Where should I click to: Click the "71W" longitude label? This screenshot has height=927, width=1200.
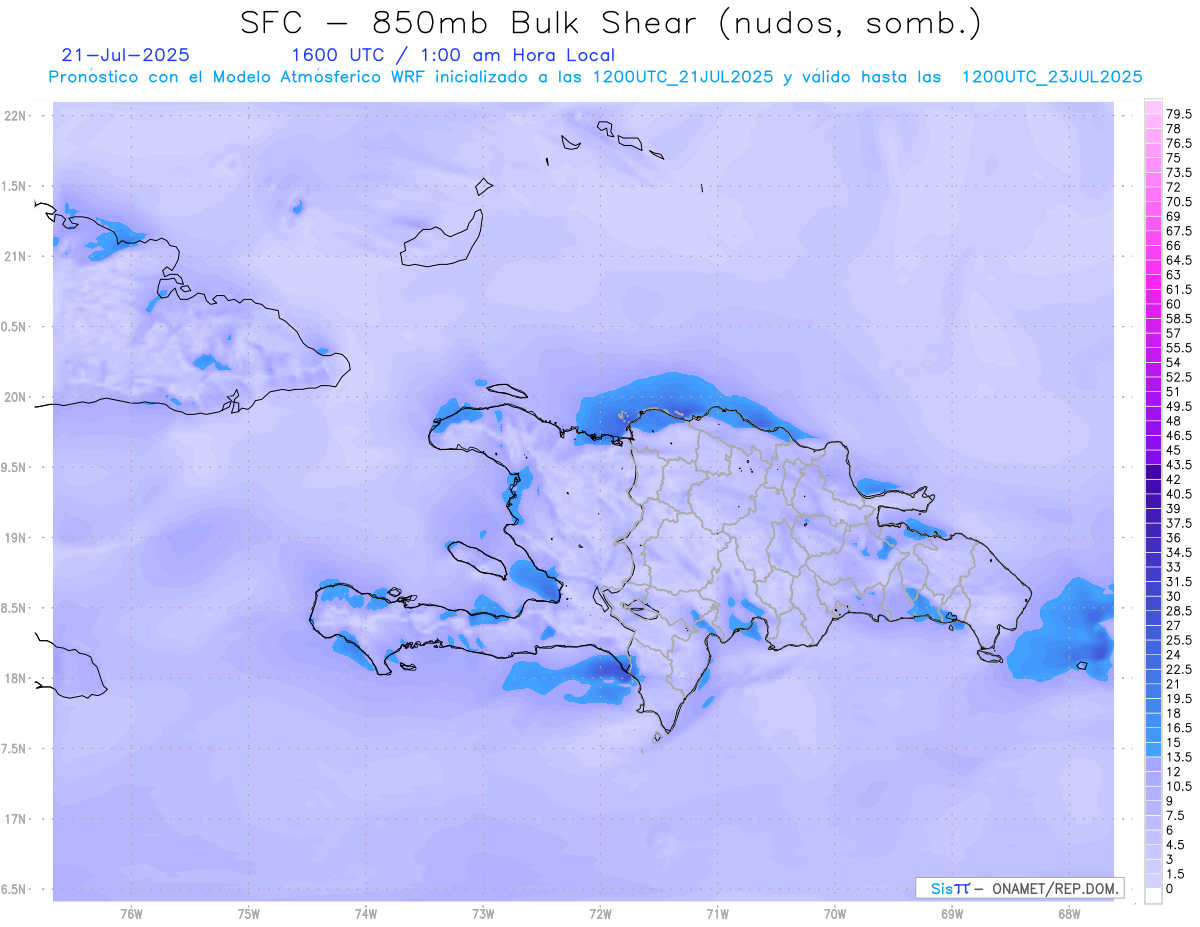tap(717, 914)
